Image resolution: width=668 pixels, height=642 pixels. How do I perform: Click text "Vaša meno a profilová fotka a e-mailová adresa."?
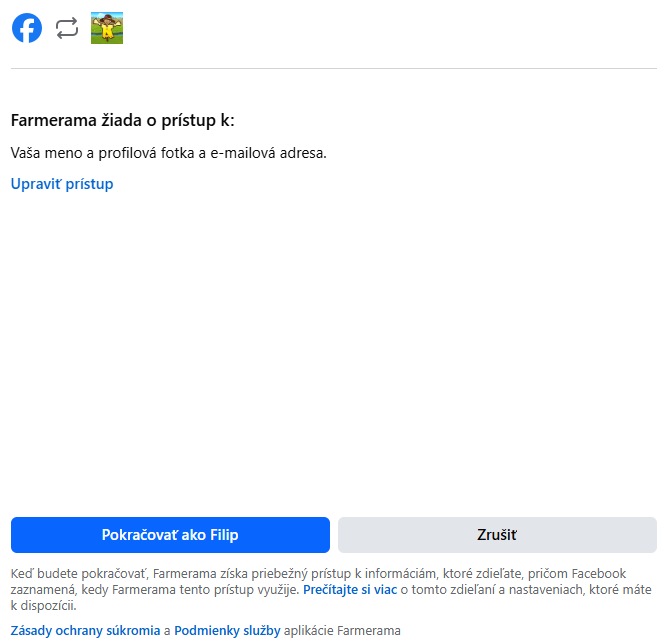(x=169, y=153)
